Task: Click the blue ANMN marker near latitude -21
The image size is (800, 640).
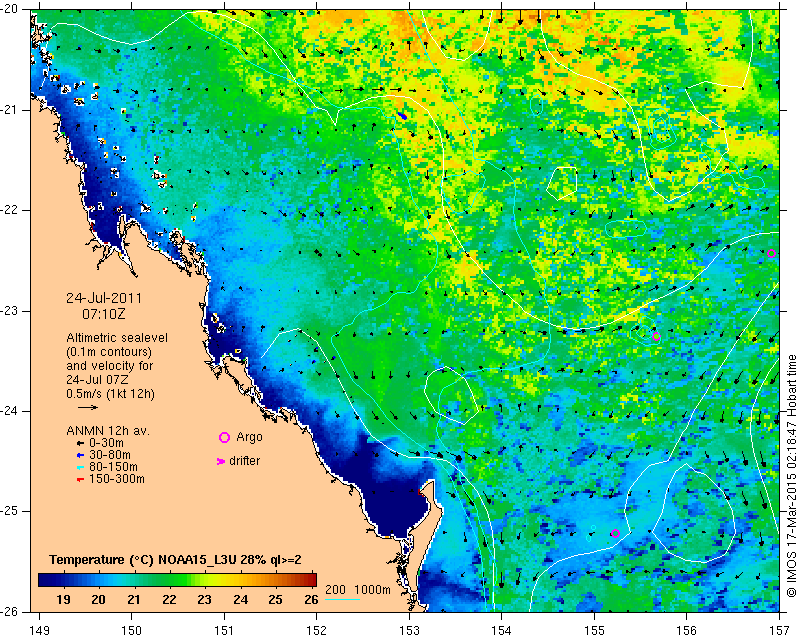Action: [x=403, y=116]
